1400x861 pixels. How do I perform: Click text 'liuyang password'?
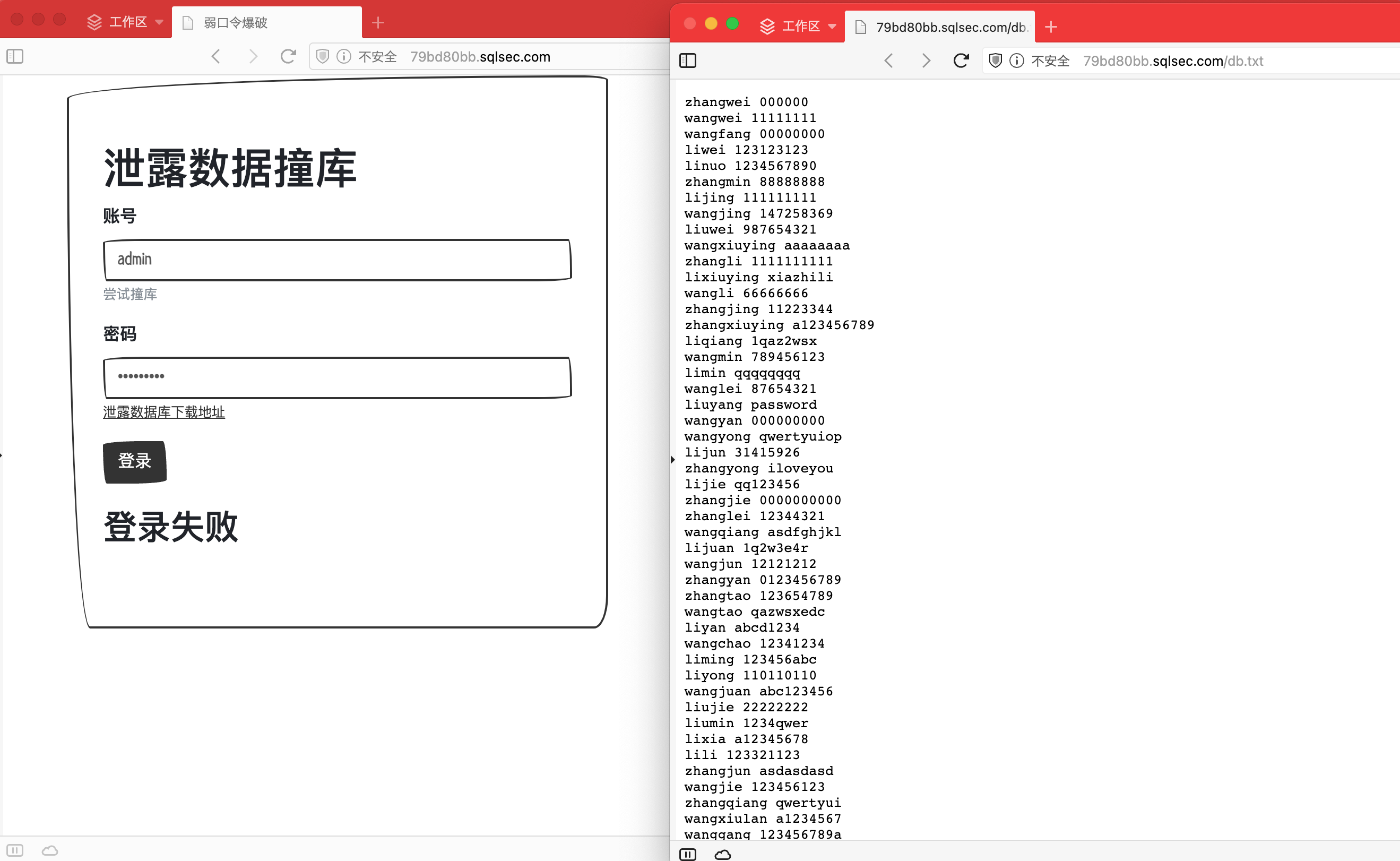pos(750,405)
